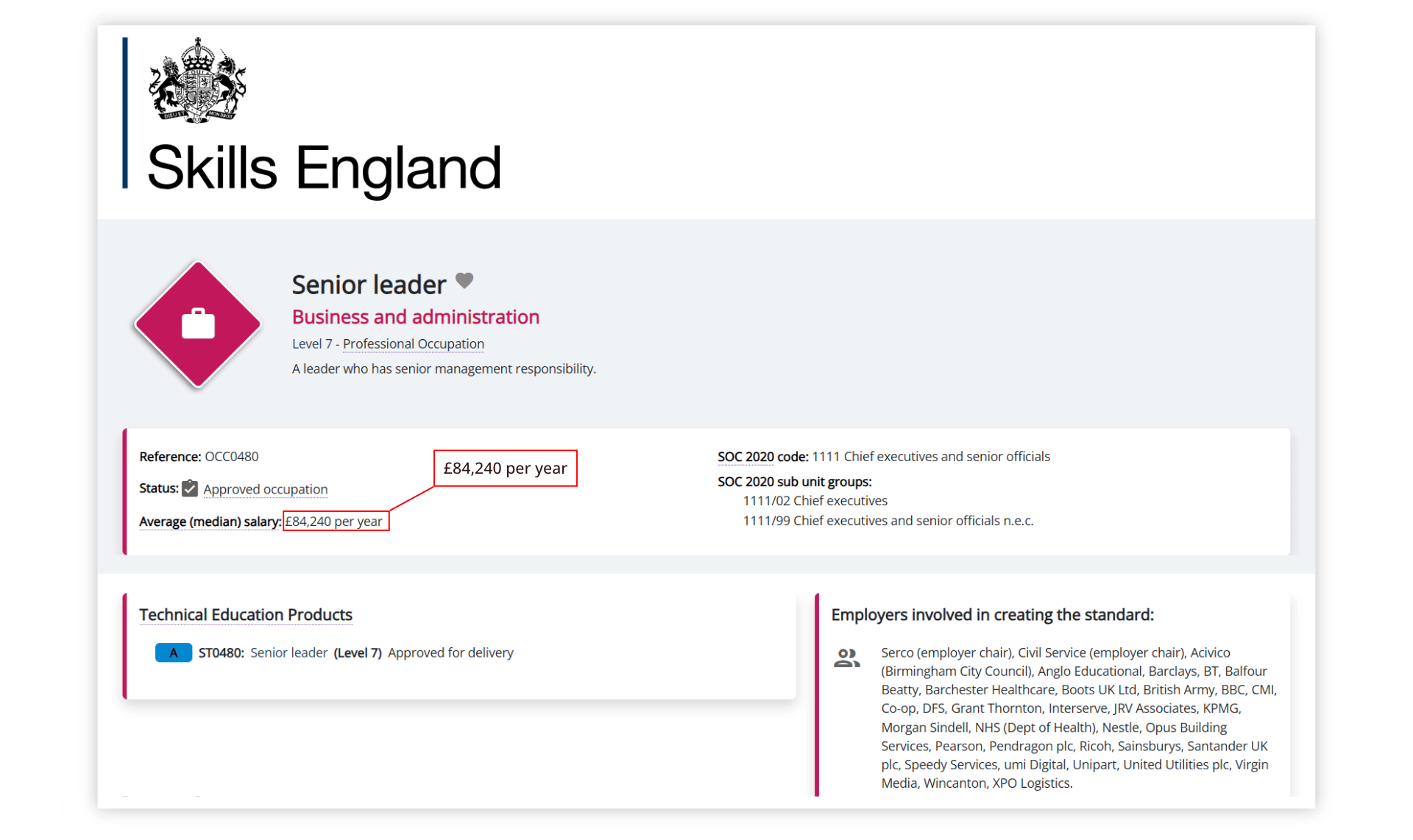The height and width of the screenshot is (840, 1413).
Task: Click the Skills England site title
Action: 324,168
